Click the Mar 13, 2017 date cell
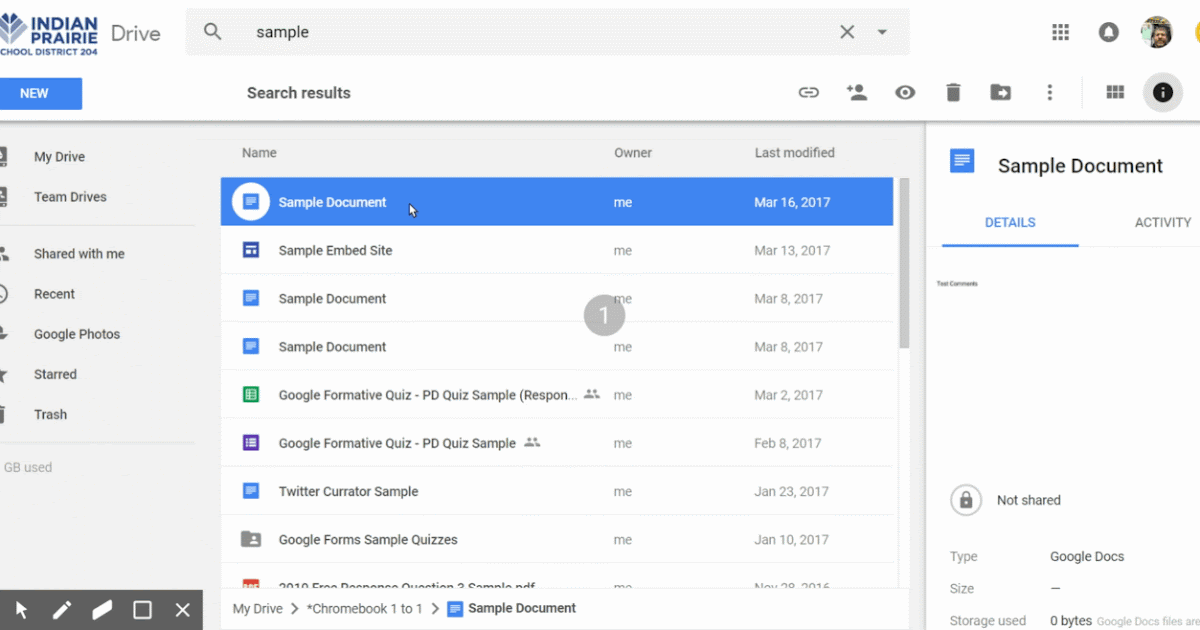 [x=792, y=250]
